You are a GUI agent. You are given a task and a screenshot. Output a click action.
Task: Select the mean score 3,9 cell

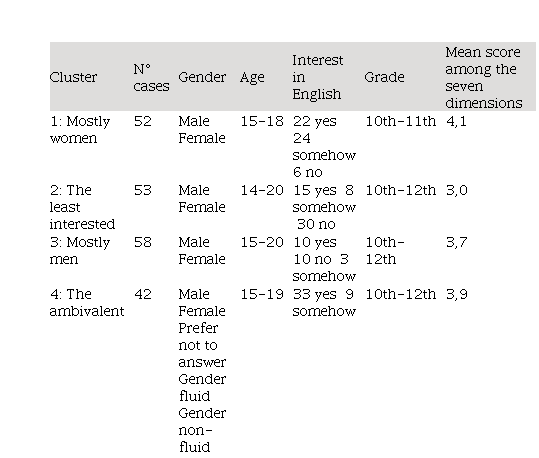click(457, 294)
